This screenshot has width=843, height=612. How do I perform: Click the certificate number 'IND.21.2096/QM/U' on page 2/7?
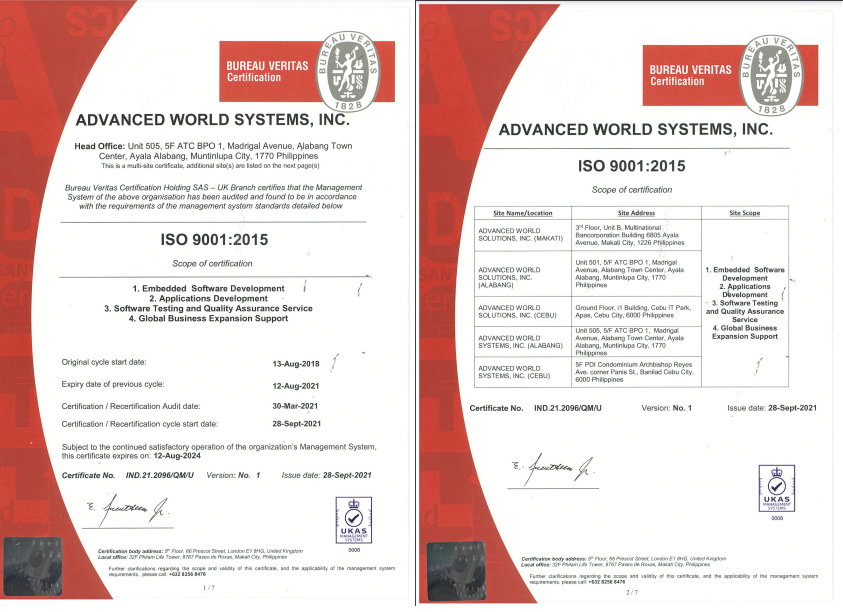point(568,408)
